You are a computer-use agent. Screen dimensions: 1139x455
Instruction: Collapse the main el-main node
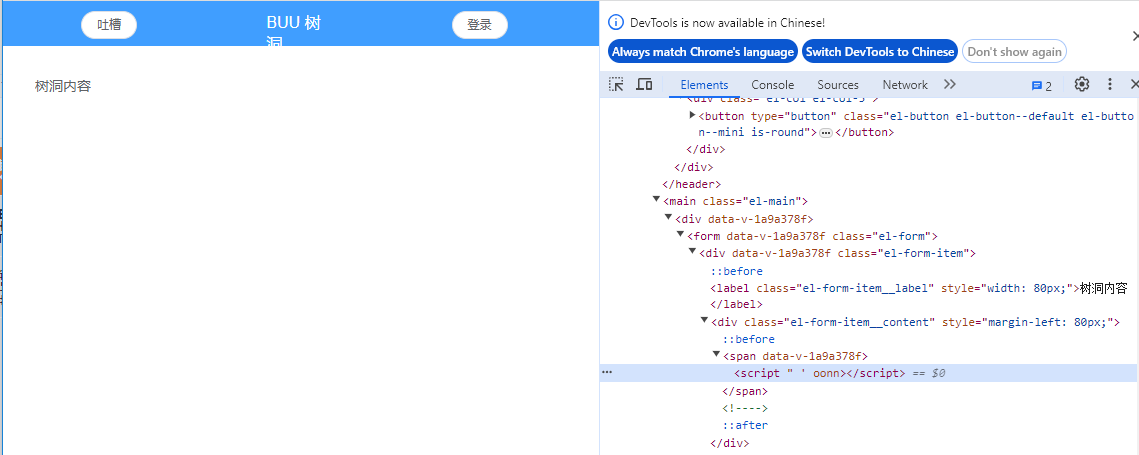656,201
